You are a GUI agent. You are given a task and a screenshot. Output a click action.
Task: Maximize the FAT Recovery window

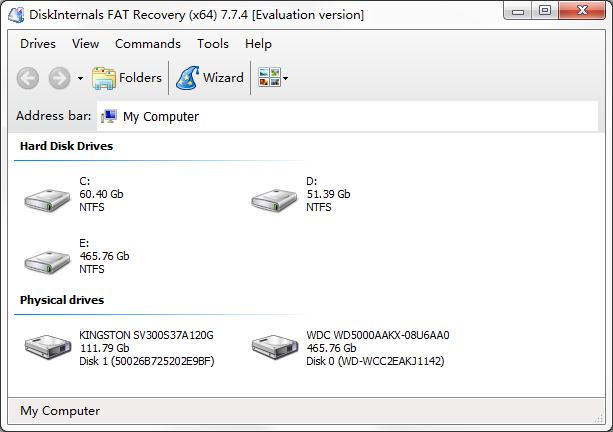coord(545,11)
